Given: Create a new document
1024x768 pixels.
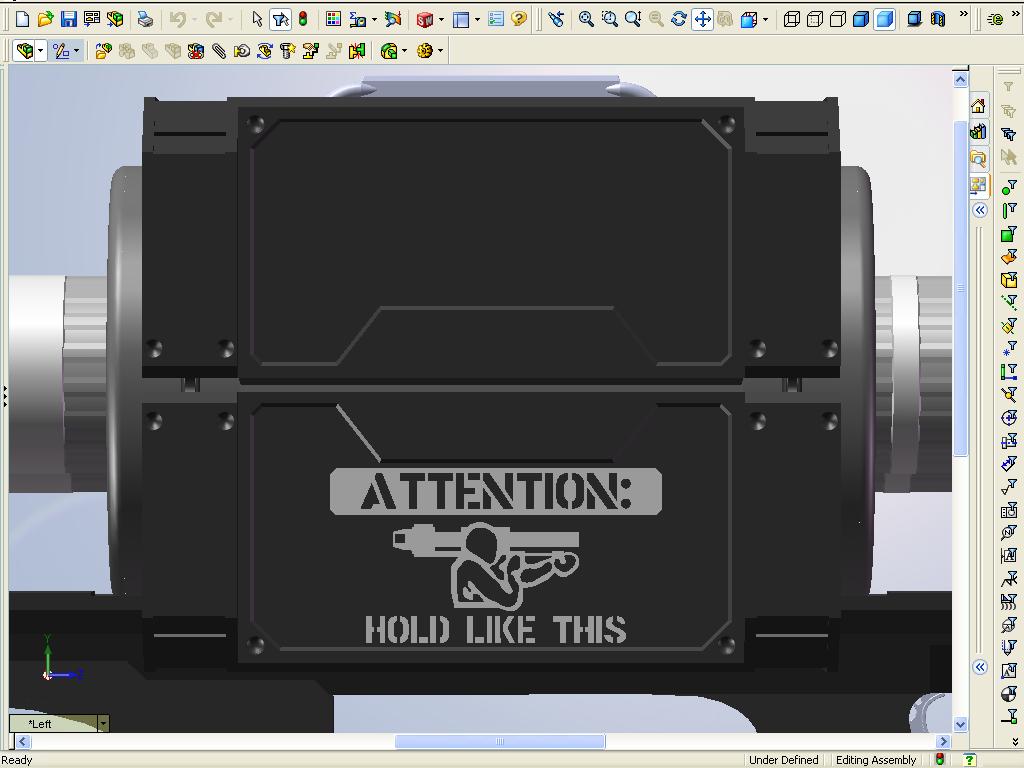Looking at the screenshot, I should (22, 19).
